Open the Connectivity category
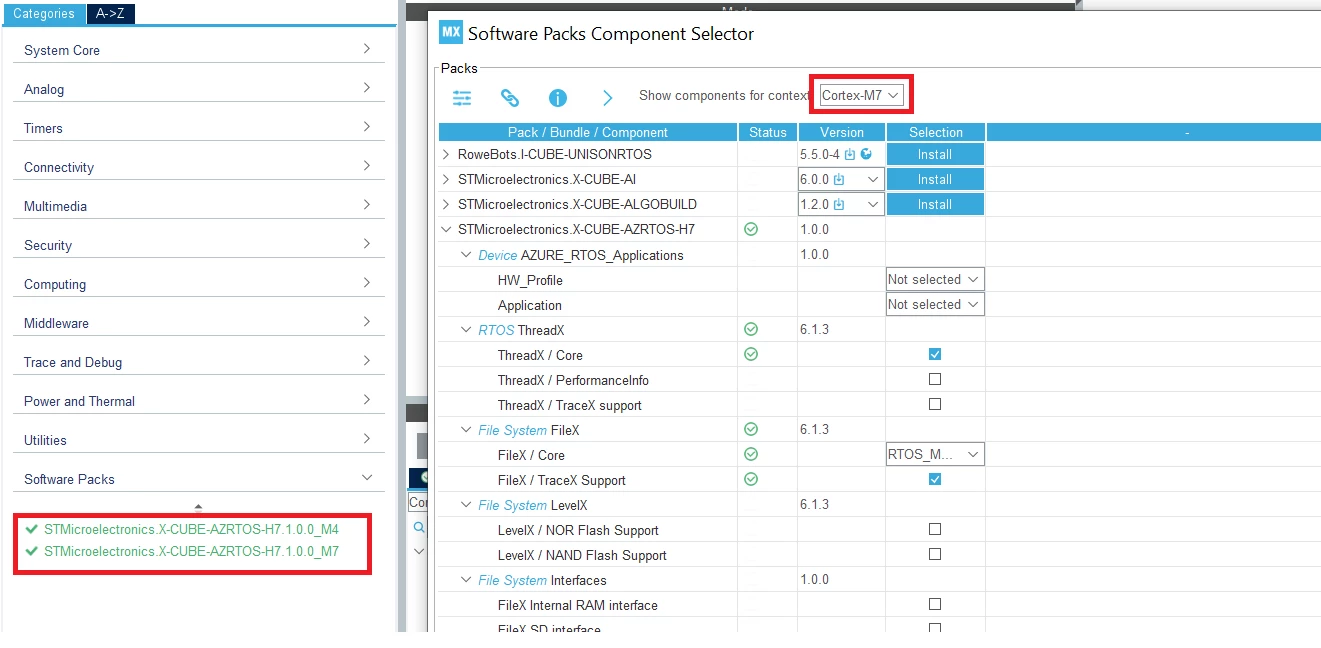Viewport: 1321px width, 648px height. [x=198, y=167]
